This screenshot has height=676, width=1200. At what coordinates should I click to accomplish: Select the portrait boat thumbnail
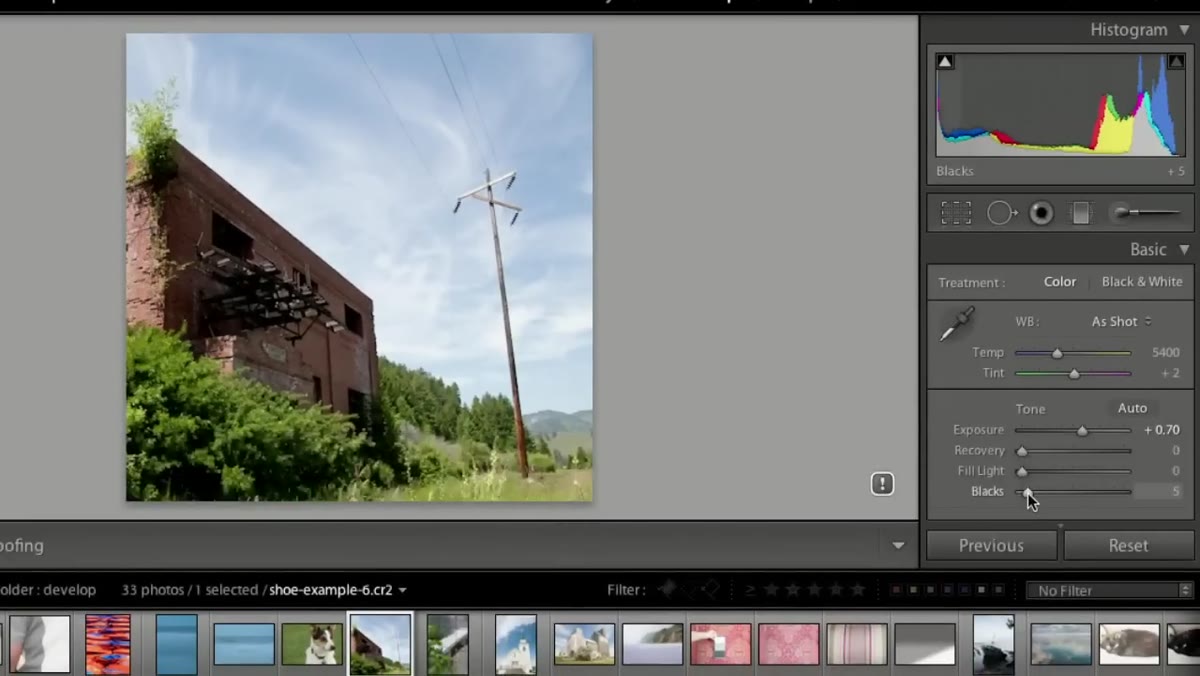pyautogui.click(x=993, y=644)
